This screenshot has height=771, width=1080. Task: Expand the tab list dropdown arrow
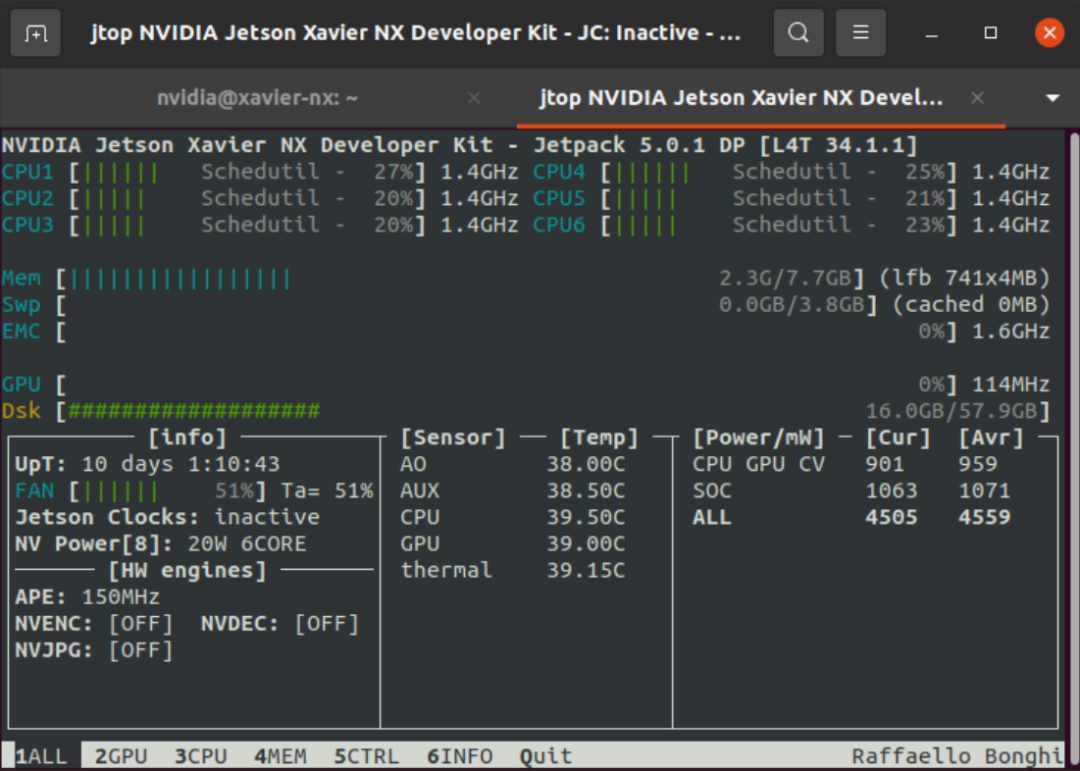coord(1052,98)
